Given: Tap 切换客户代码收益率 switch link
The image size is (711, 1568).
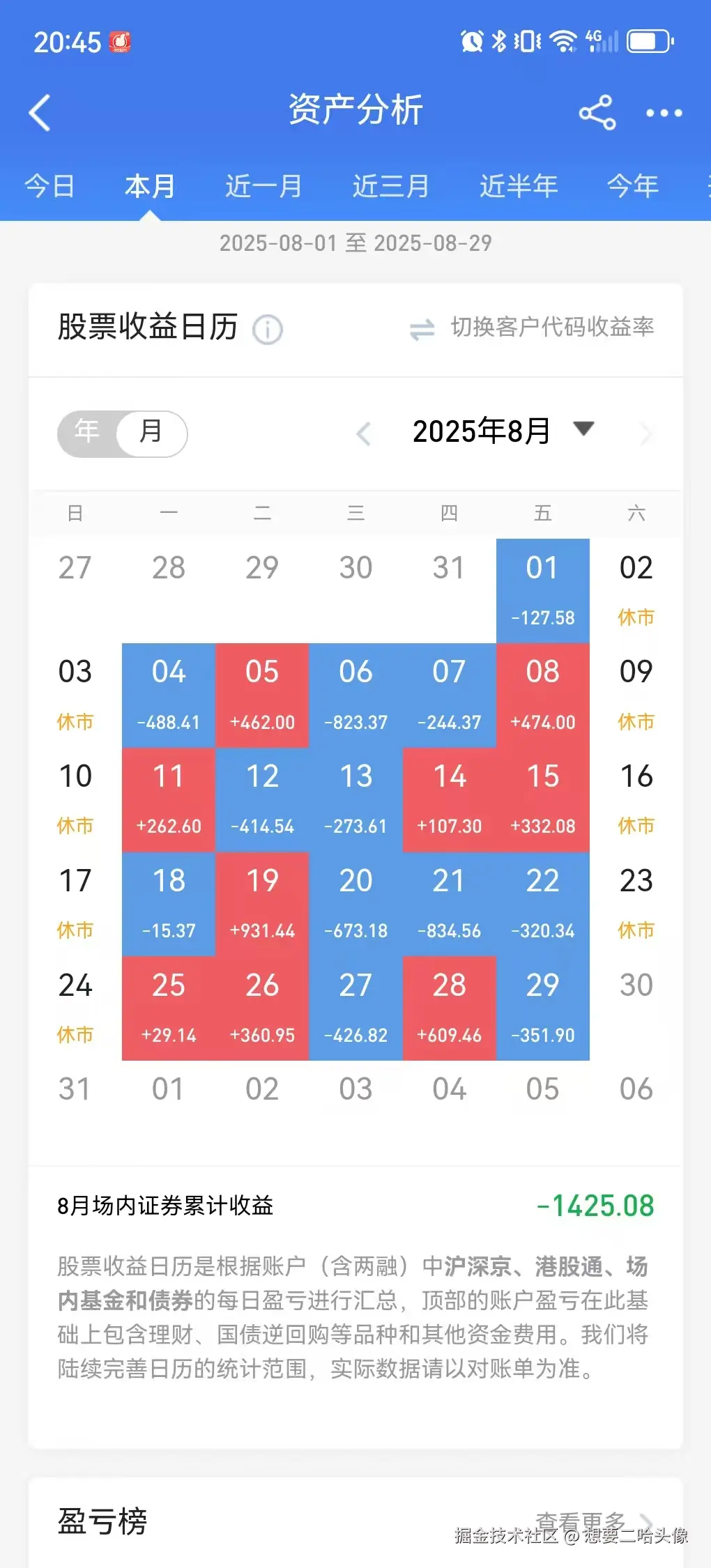Looking at the screenshot, I should point(552,327).
